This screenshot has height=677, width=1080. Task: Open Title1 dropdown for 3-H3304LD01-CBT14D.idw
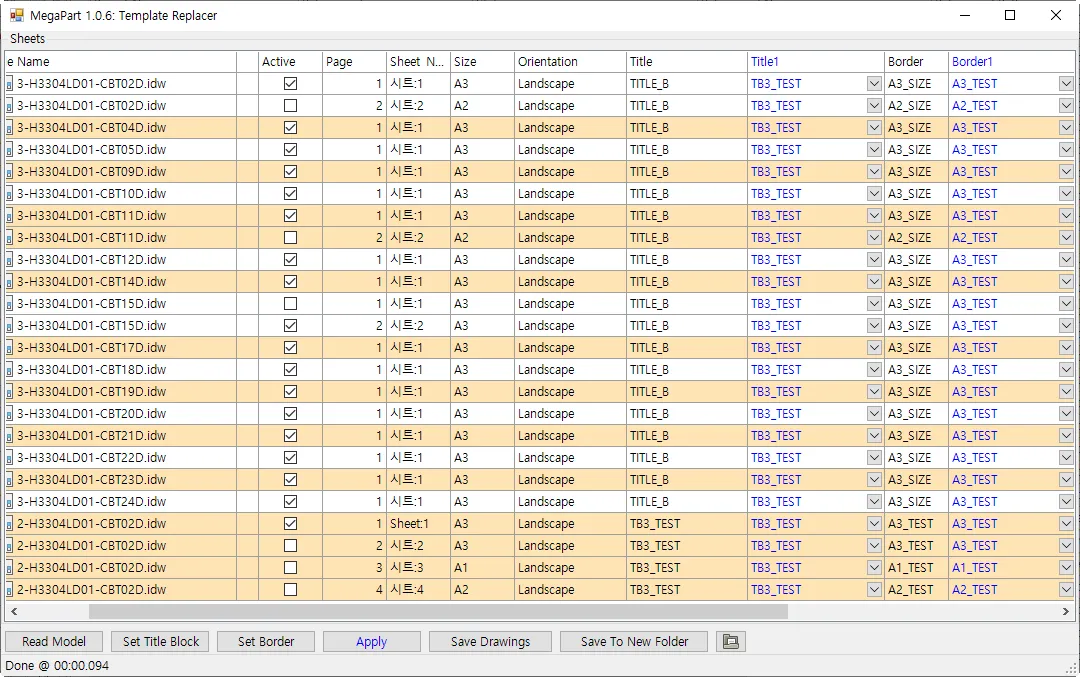[874, 282]
